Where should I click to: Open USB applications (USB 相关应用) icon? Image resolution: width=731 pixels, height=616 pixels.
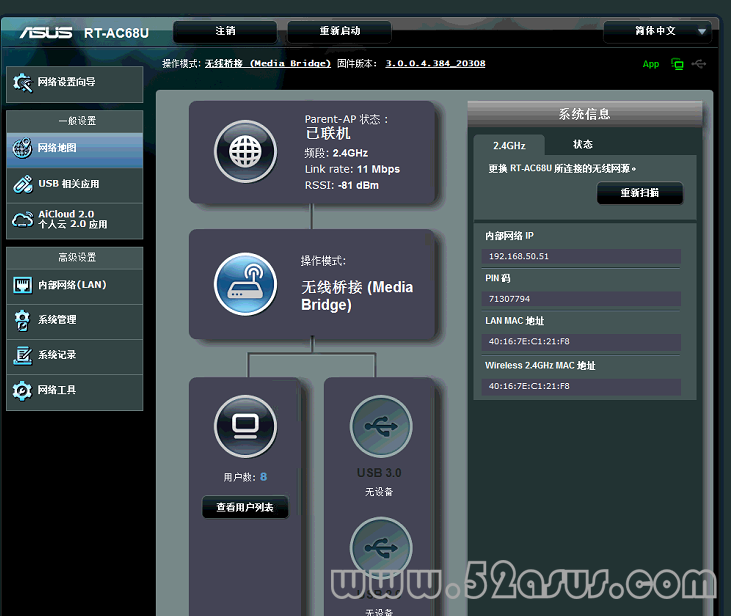coord(22,184)
